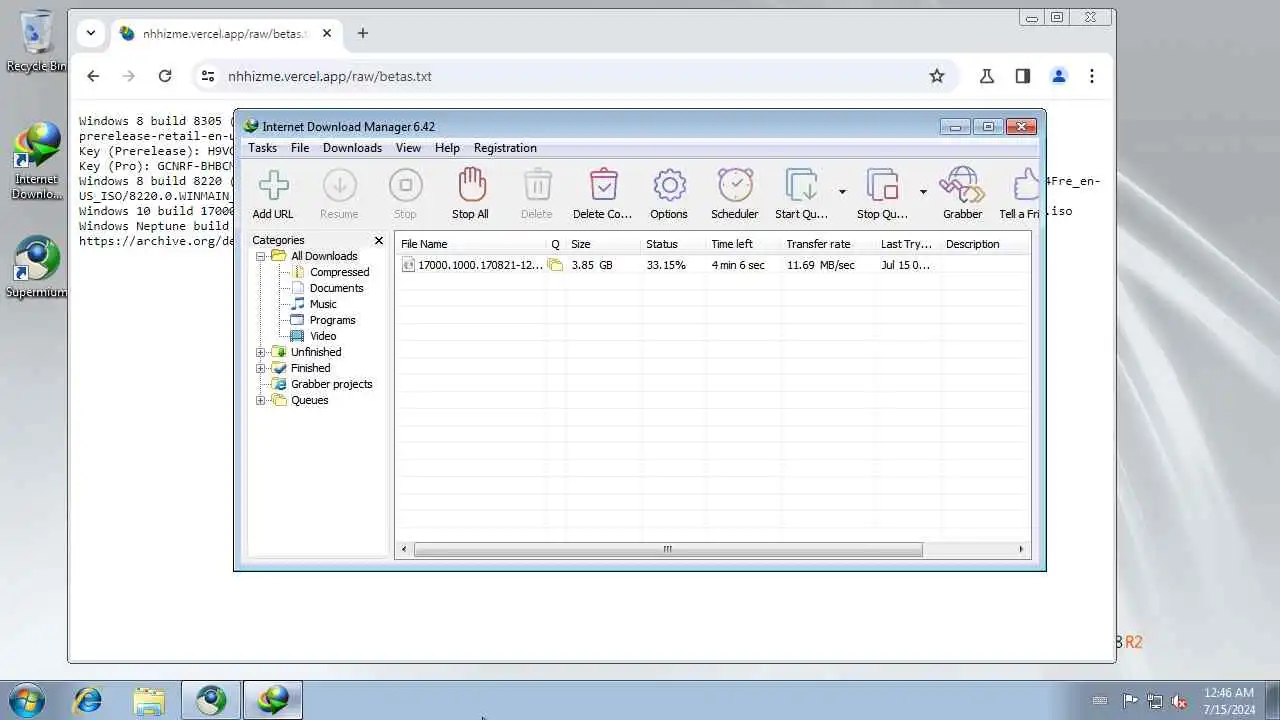Select the Finished category
The height and width of the screenshot is (720, 1280).
point(310,368)
